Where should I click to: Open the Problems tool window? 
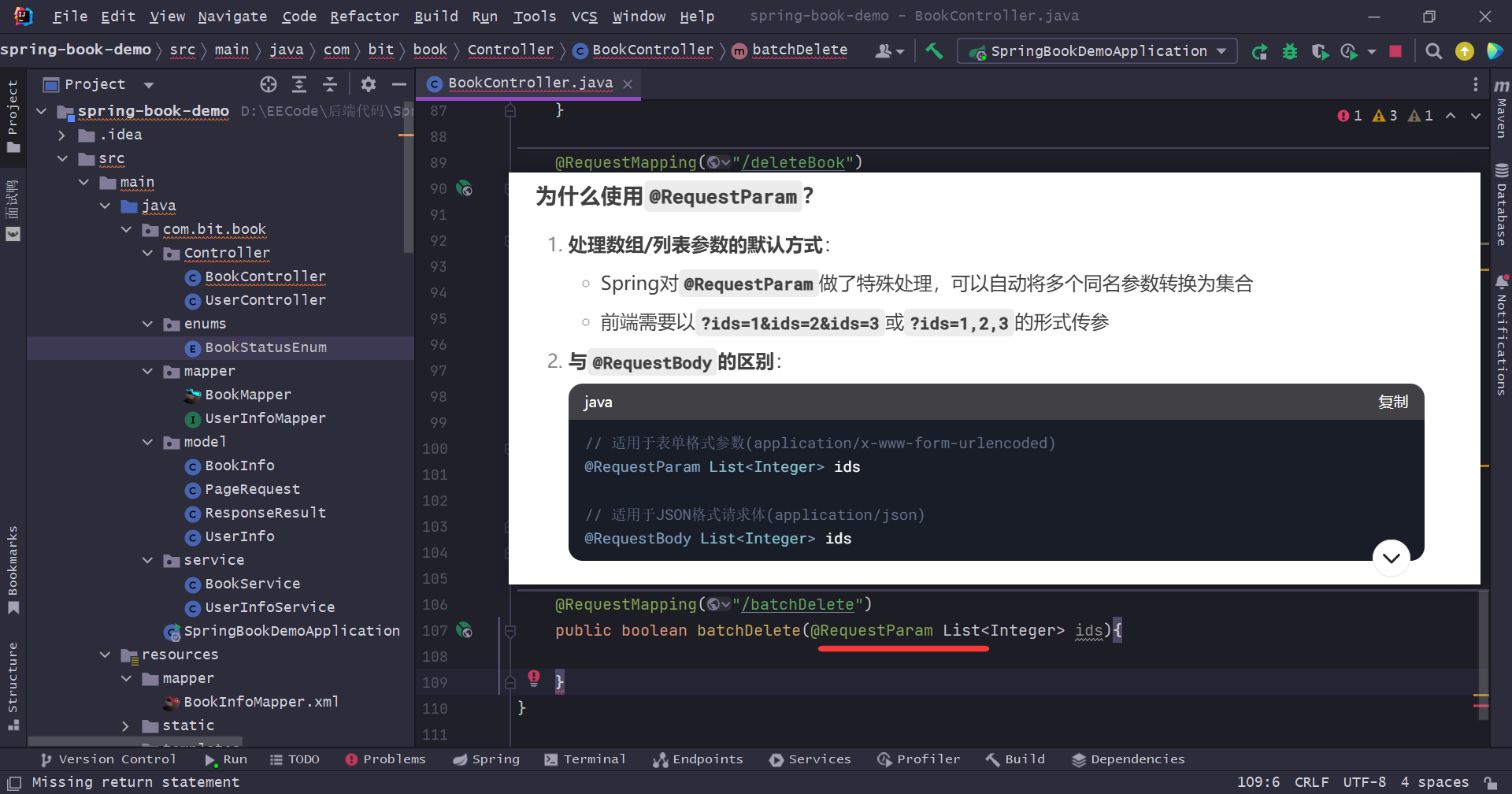pyautogui.click(x=386, y=759)
